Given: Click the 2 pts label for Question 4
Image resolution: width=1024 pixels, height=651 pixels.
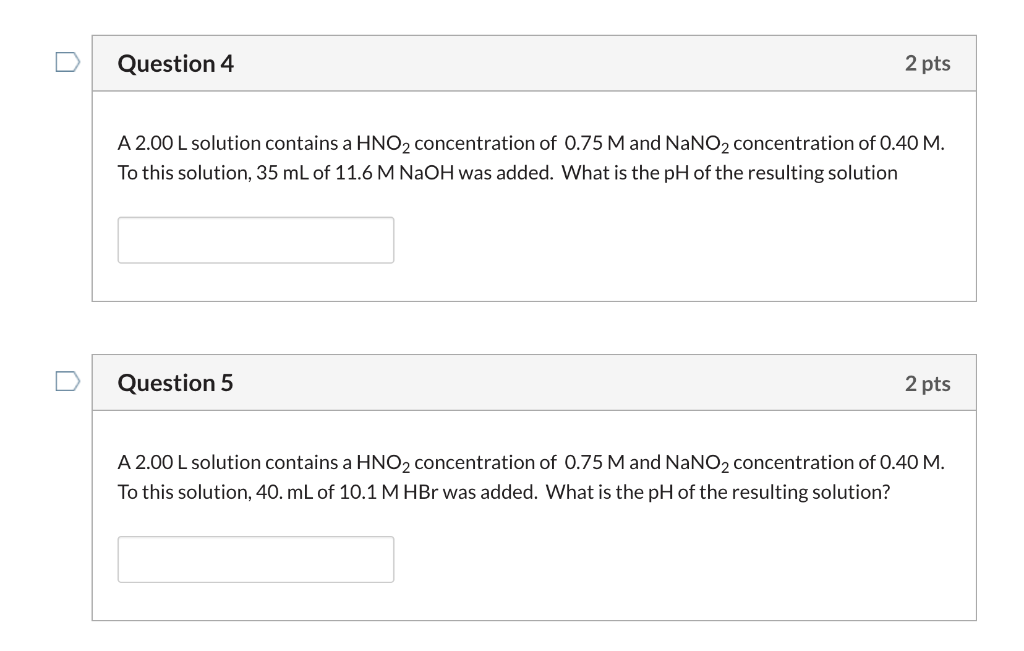Looking at the screenshot, I should pos(927,63).
